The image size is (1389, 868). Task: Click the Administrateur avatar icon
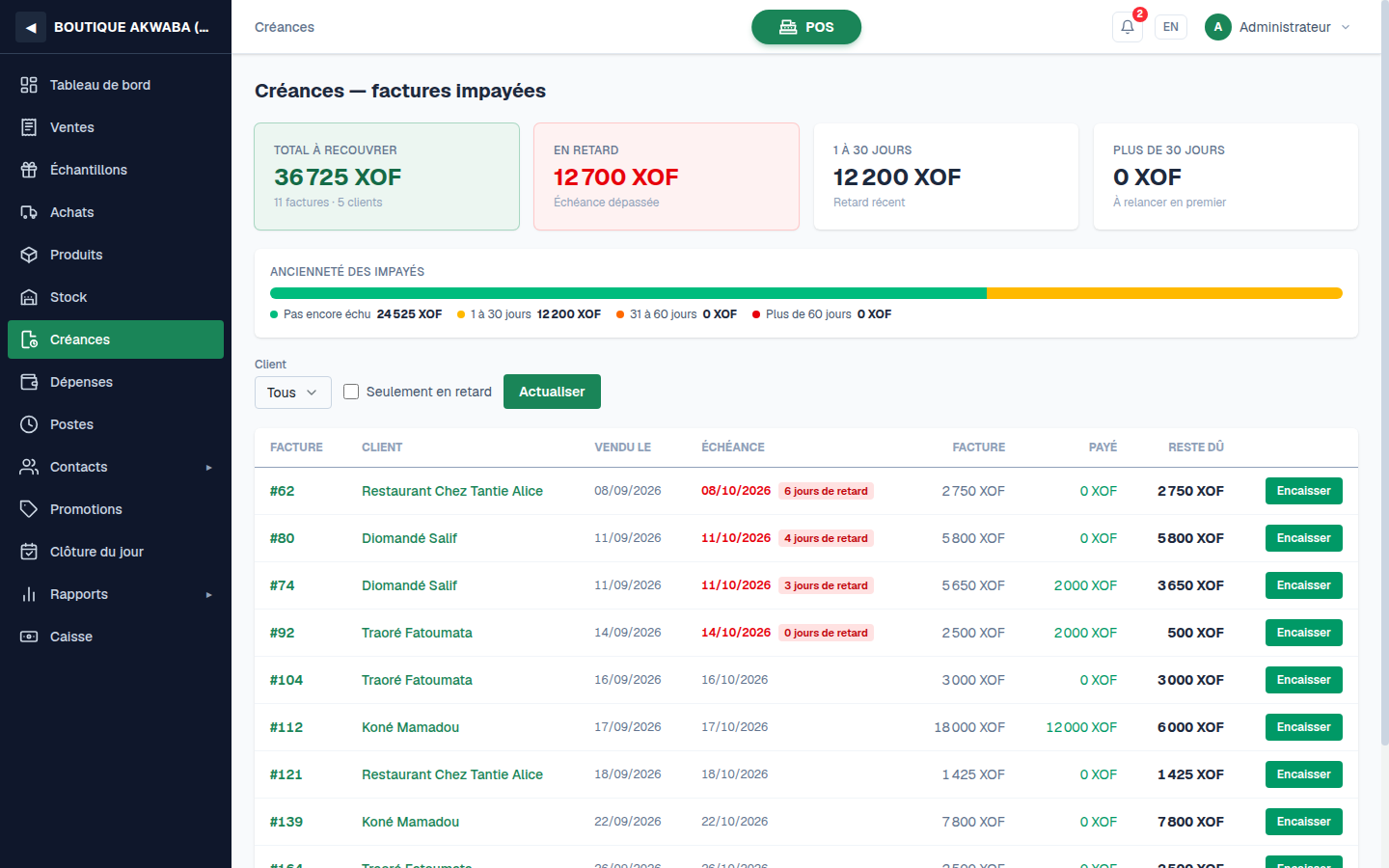(1218, 27)
